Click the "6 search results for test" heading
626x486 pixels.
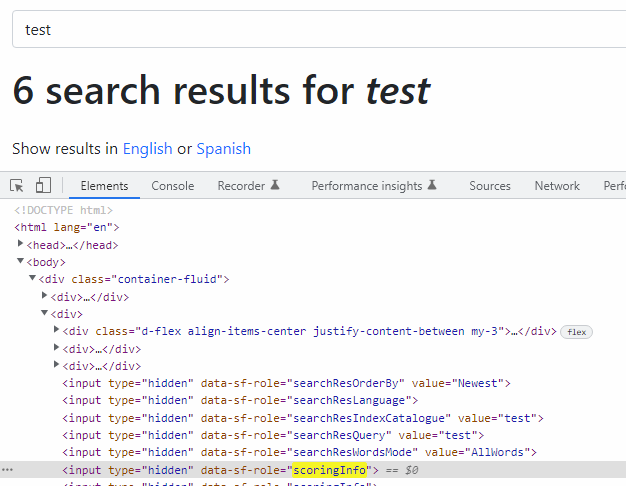tap(222, 91)
